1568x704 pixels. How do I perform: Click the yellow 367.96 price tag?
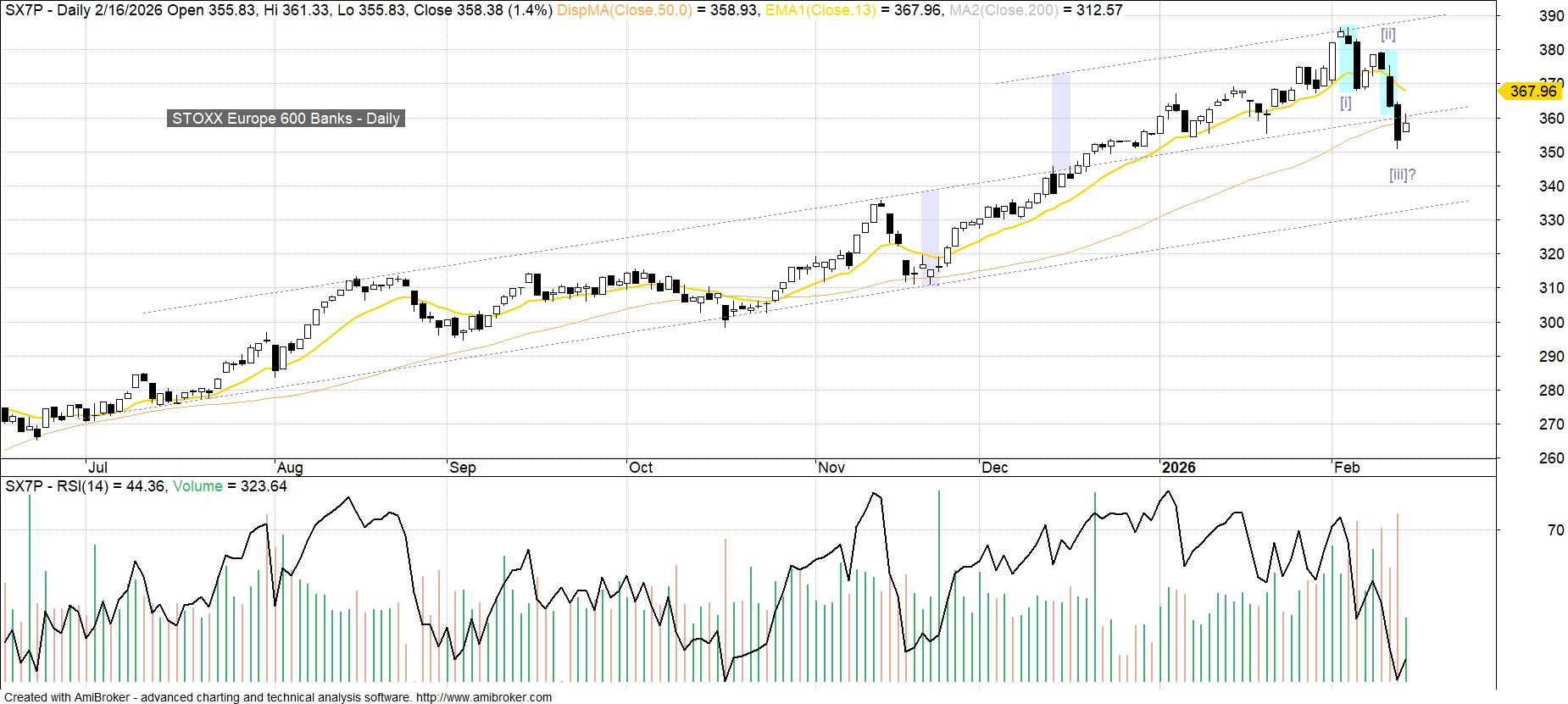(1532, 91)
